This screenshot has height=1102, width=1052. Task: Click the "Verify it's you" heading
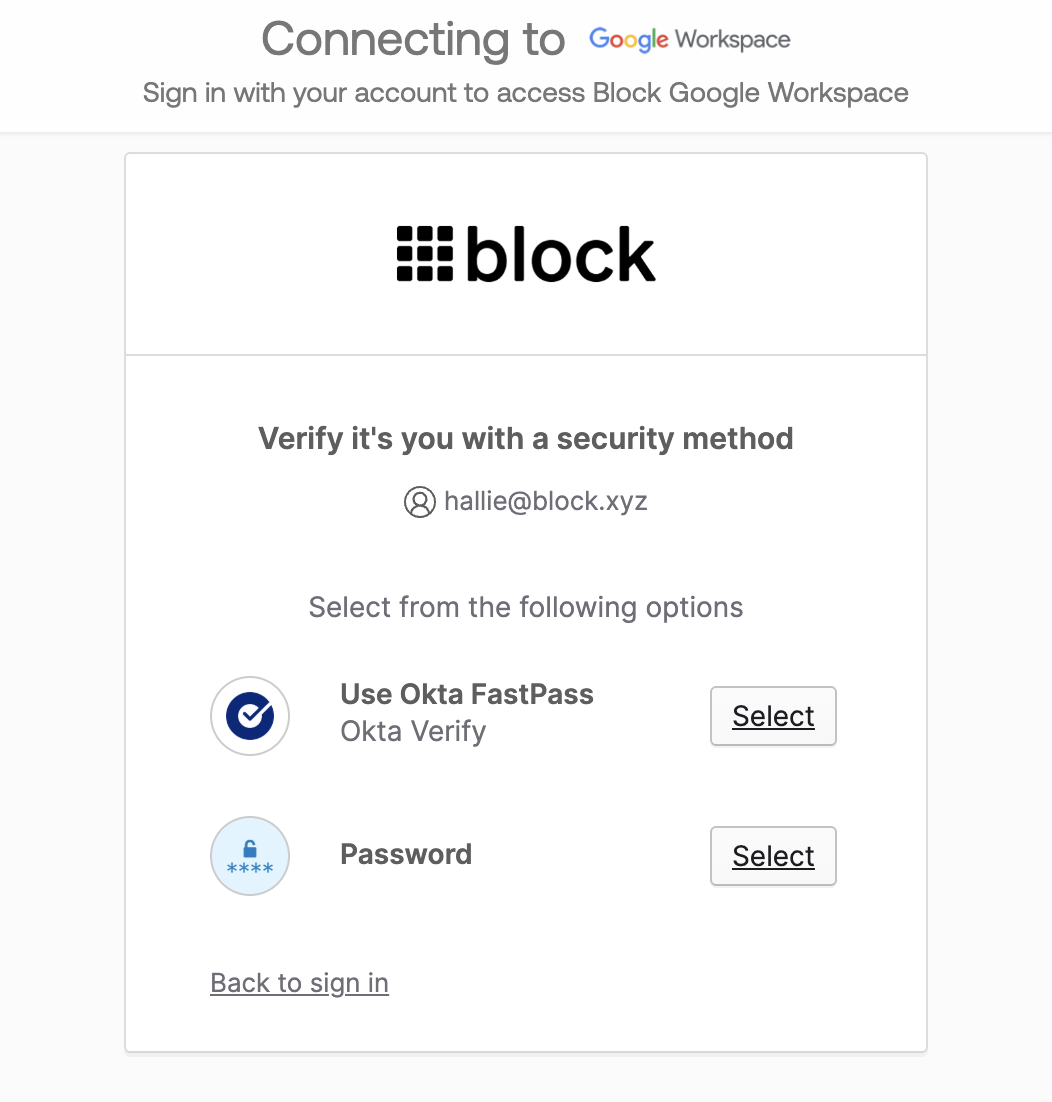(526, 438)
